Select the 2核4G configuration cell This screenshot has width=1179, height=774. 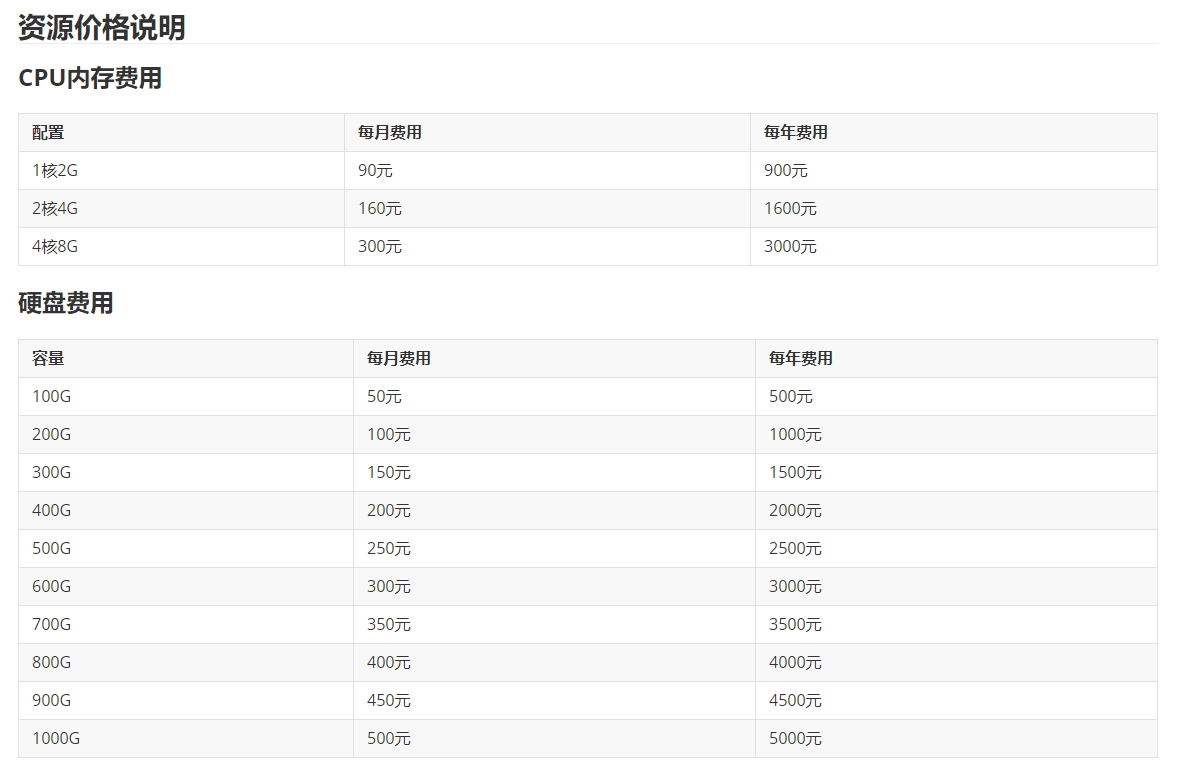pos(55,209)
